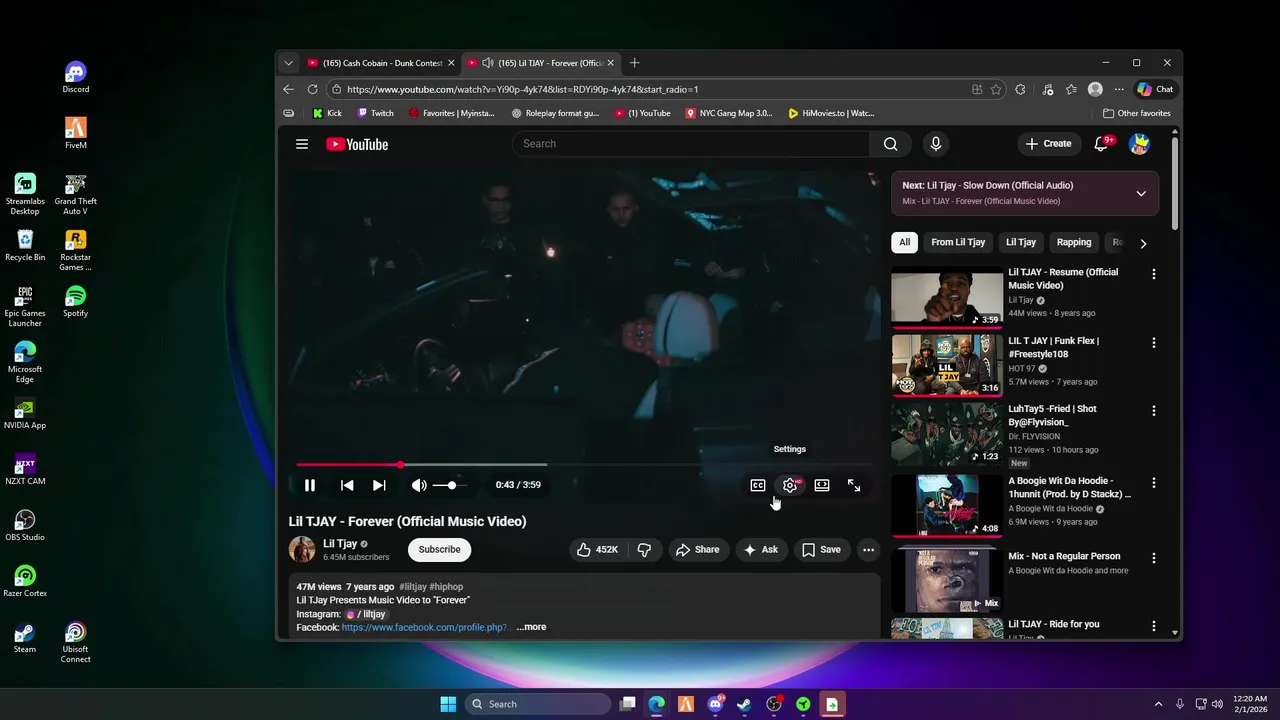Open the YouTube account avatar menu
Image resolution: width=1280 pixels, height=720 pixels.
1139,144
